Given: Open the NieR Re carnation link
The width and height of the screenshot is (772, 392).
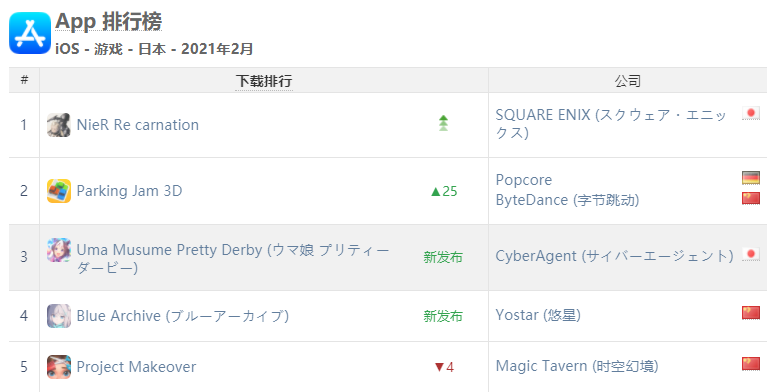Looking at the screenshot, I should 138,125.
